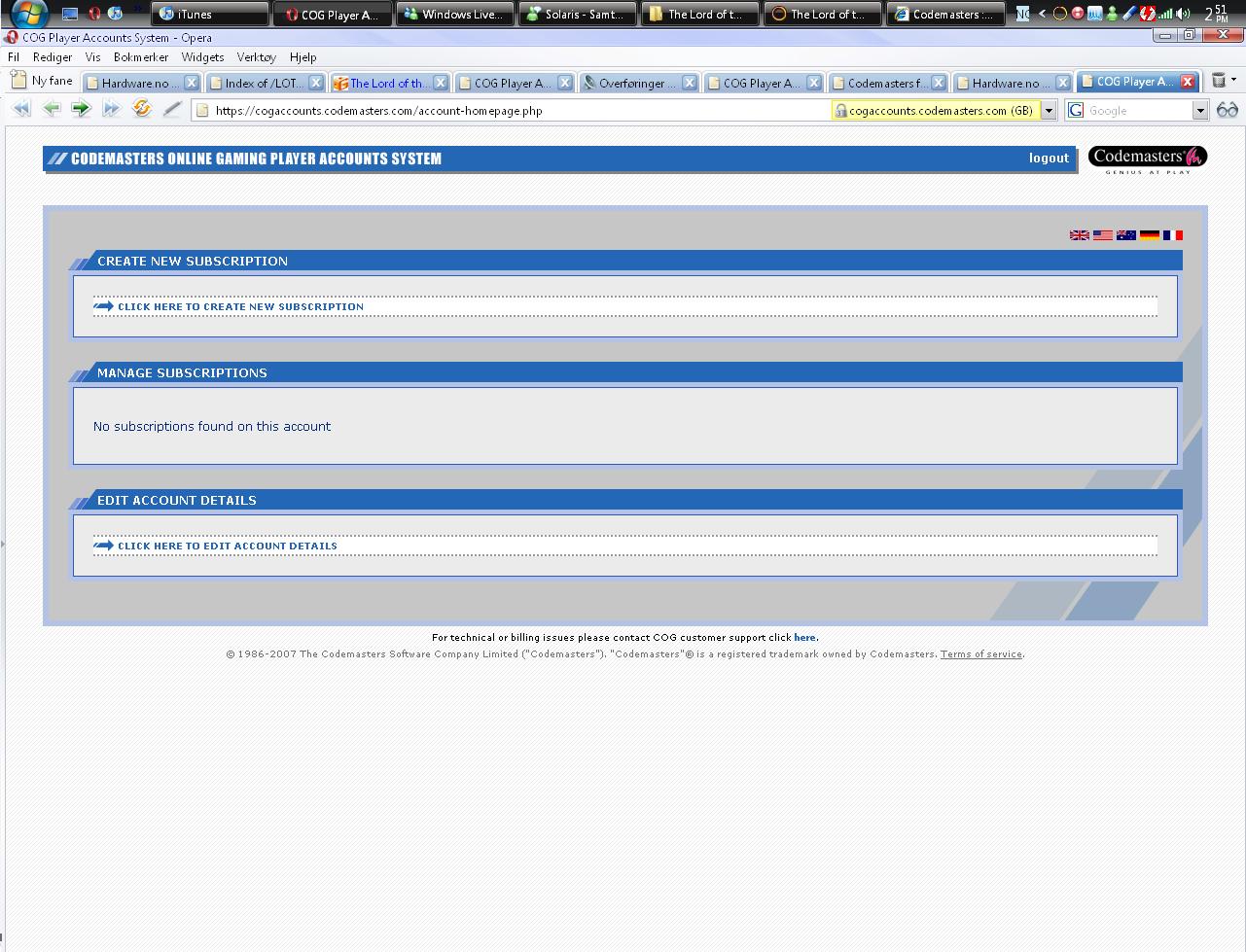This screenshot has height=952, width=1246.
Task: Click the volume speaker tray icon
Action: [1183, 14]
